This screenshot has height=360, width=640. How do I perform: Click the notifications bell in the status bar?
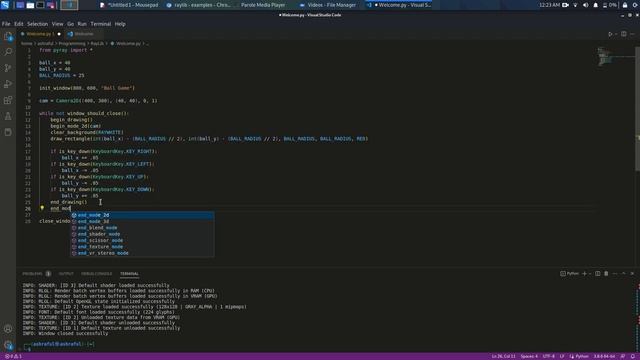coord(633,356)
